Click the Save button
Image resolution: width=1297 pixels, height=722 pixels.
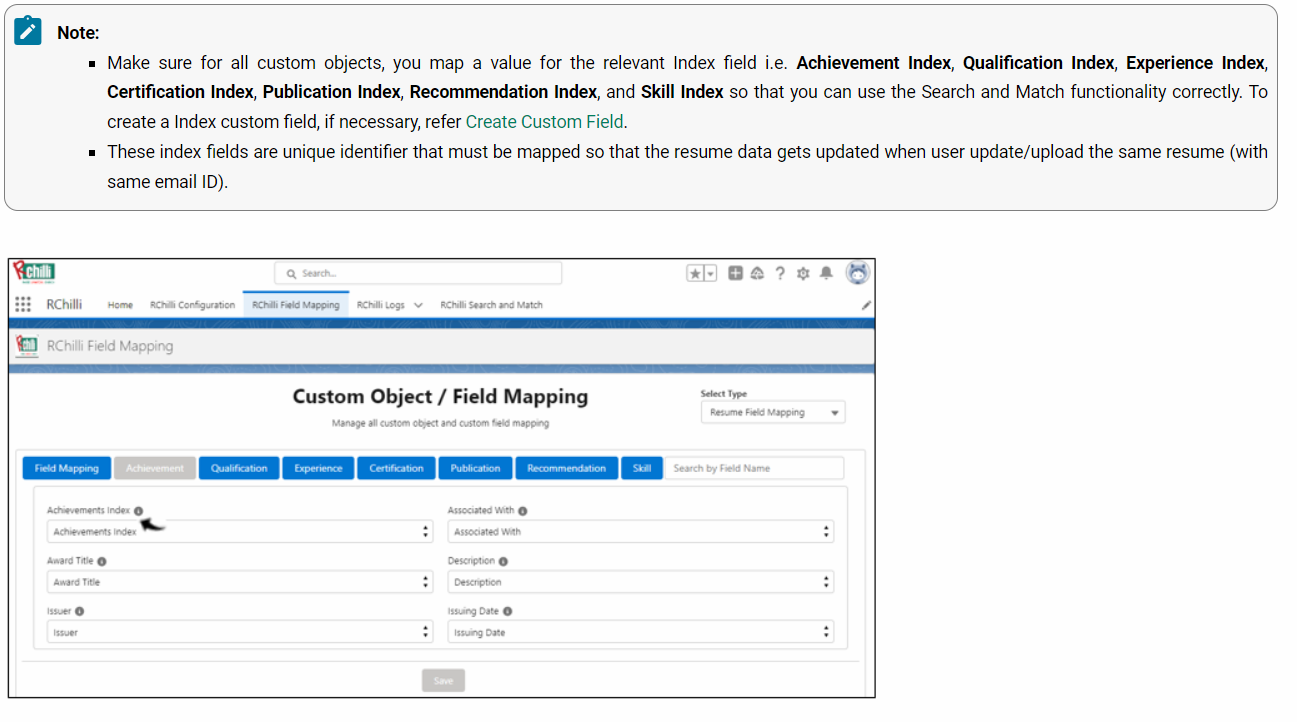pos(443,681)
